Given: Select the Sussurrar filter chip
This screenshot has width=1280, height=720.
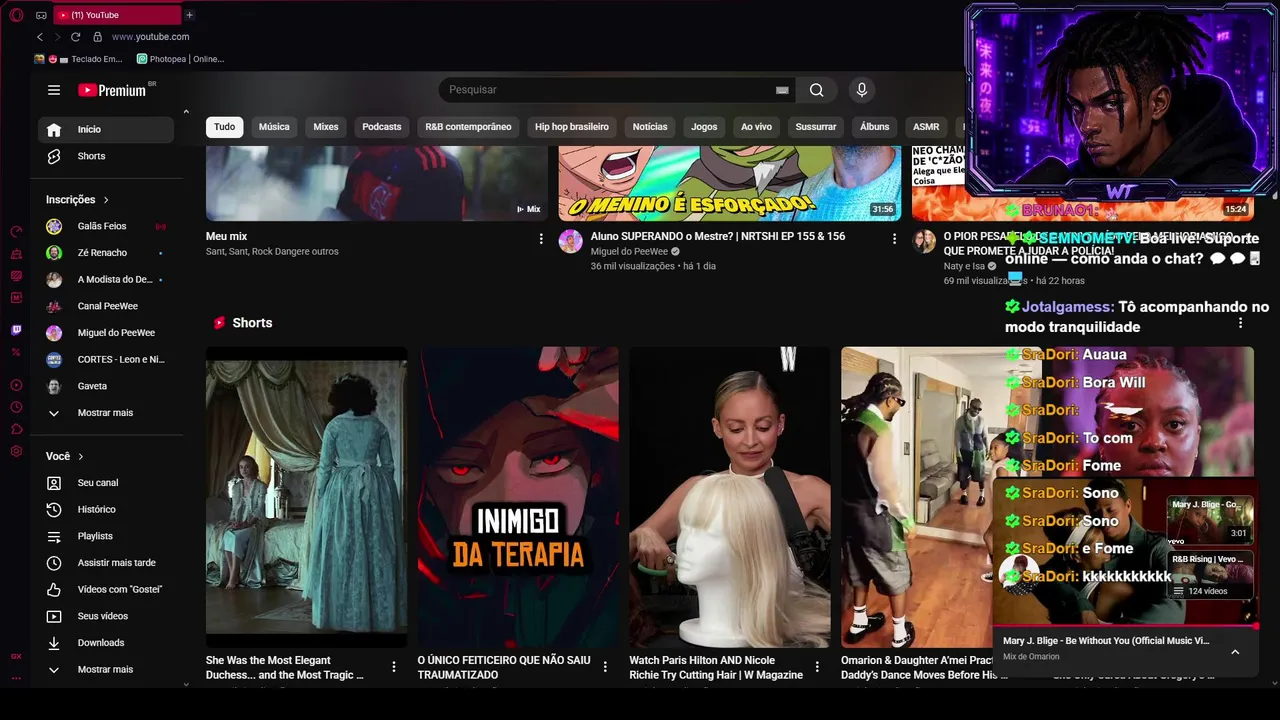Looking at the screenshot, I should pyautogui.click(x=816, y=127).
